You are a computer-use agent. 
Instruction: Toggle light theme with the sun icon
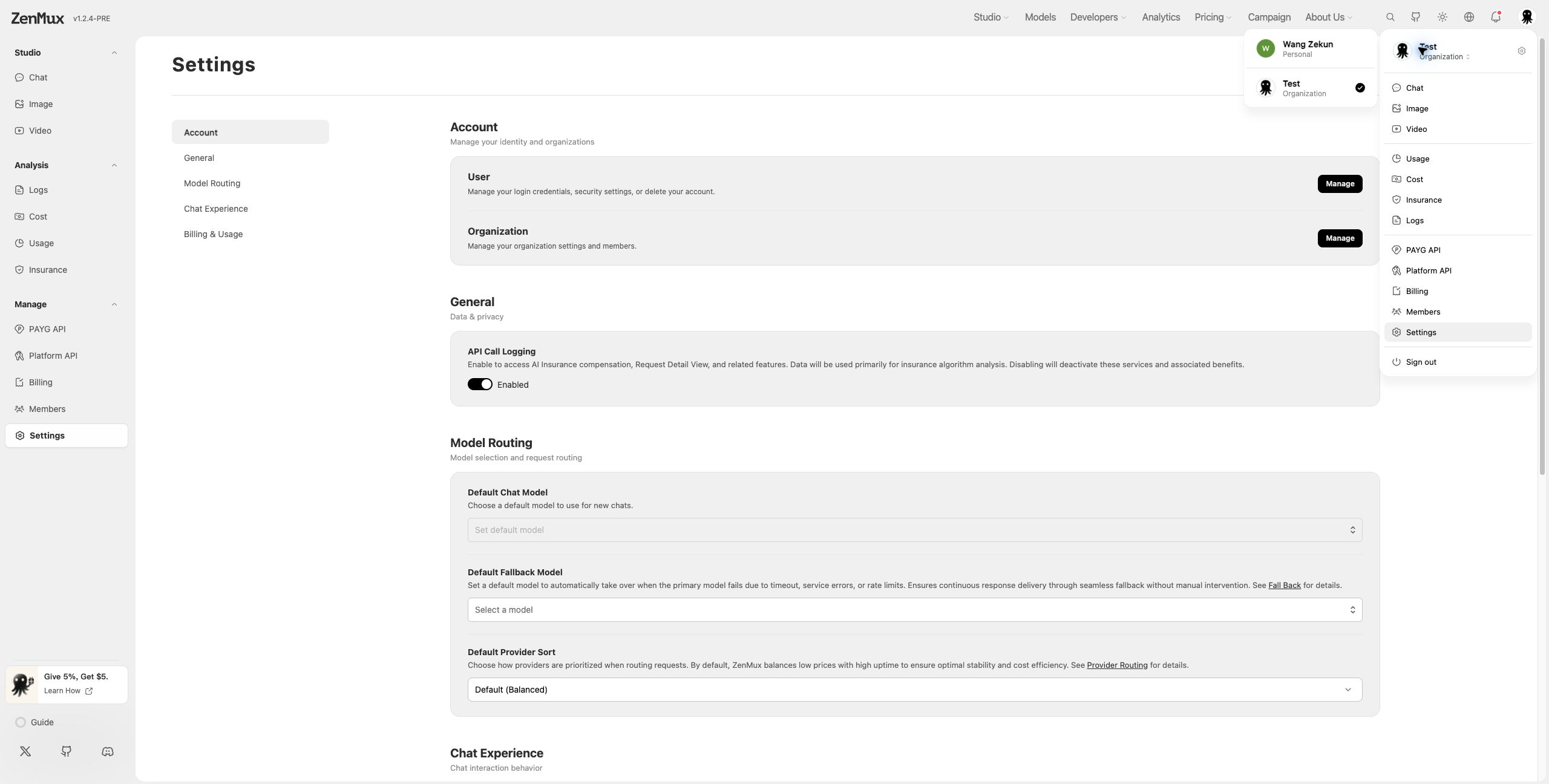click(1443, 17)
